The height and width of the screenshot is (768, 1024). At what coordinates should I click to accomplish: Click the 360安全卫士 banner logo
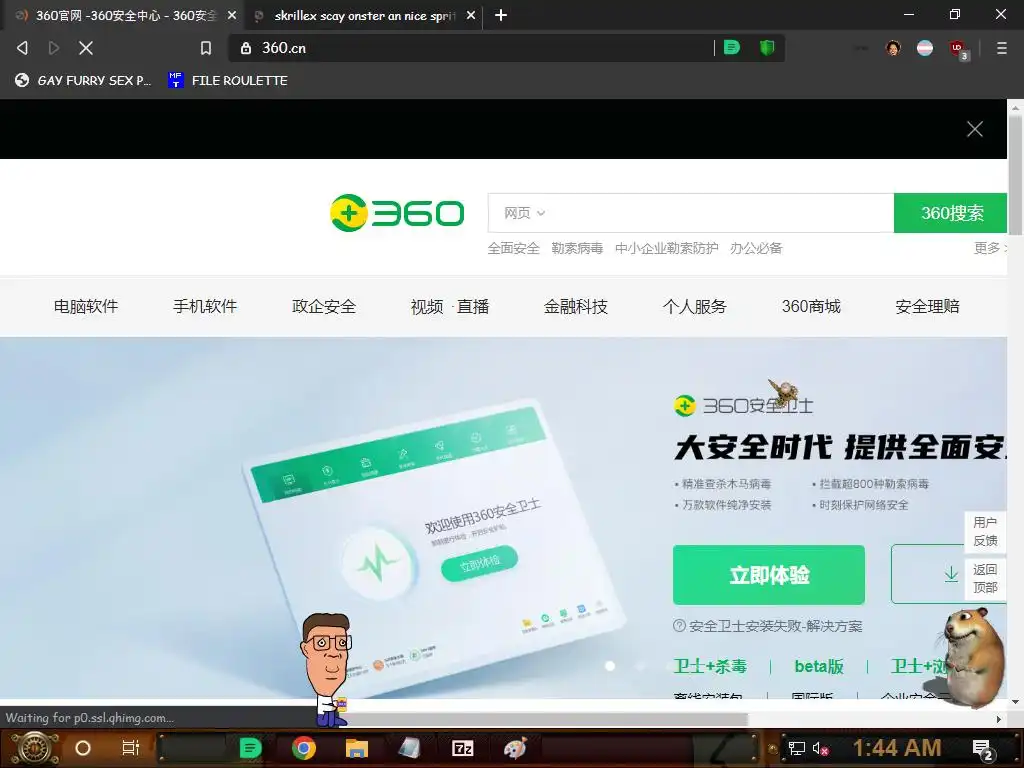tap(743, 406)
